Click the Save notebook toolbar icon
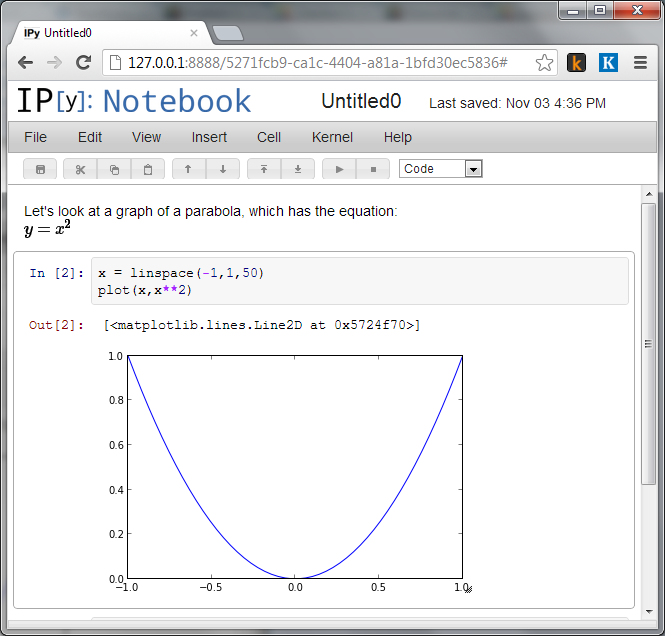 pyautogui.click(x=40, y=169)
